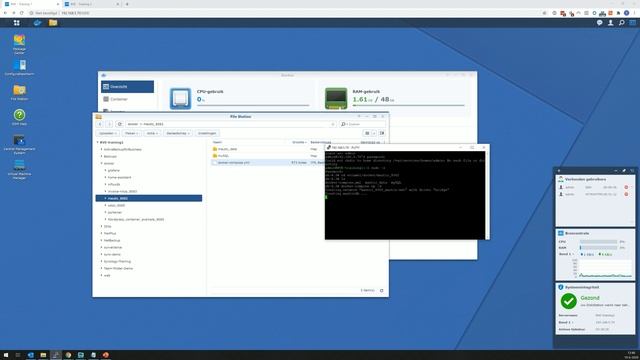Screen dimensions: 640x360
Task: Change File Station sort order icon
Action: [x=382, y=133]
